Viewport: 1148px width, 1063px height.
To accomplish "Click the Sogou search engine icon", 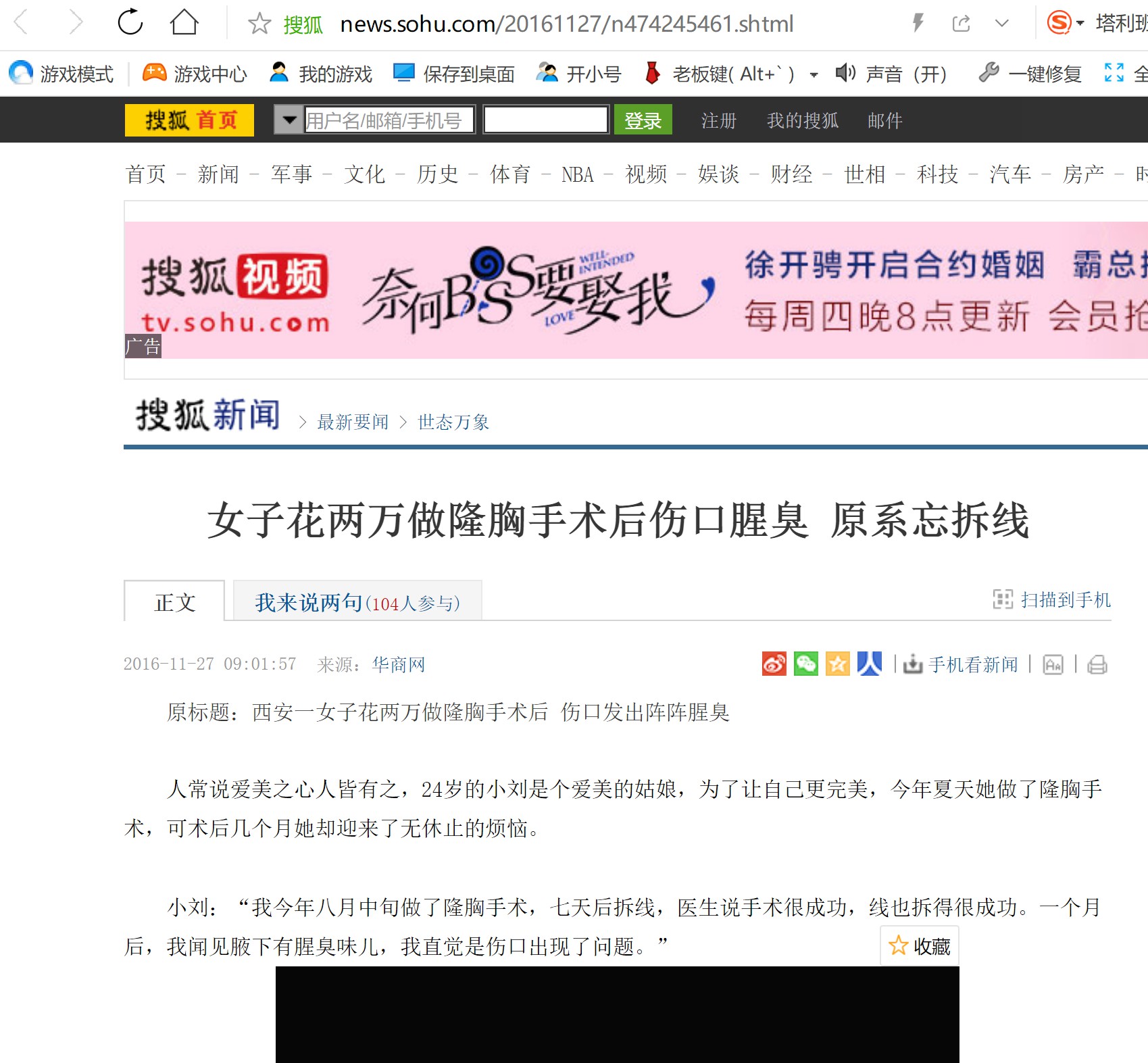I will coord(1059,23).
